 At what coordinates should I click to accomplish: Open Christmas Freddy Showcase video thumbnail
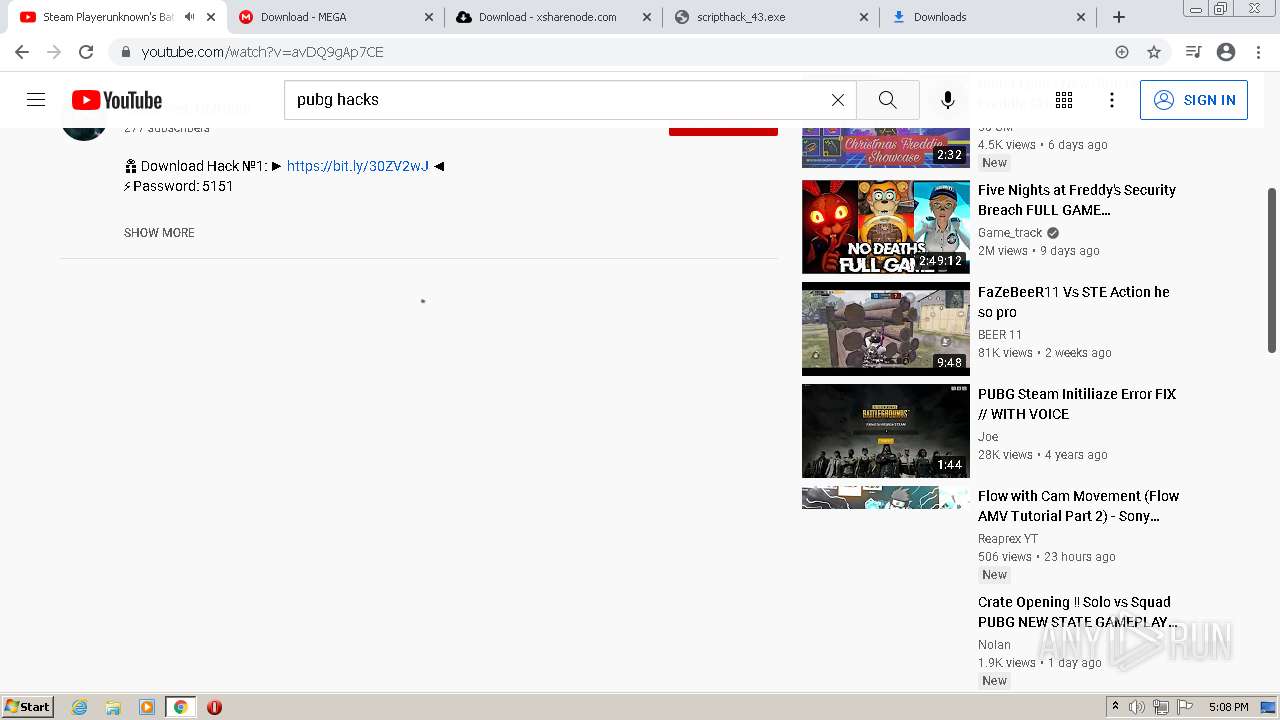pos(886,147)
